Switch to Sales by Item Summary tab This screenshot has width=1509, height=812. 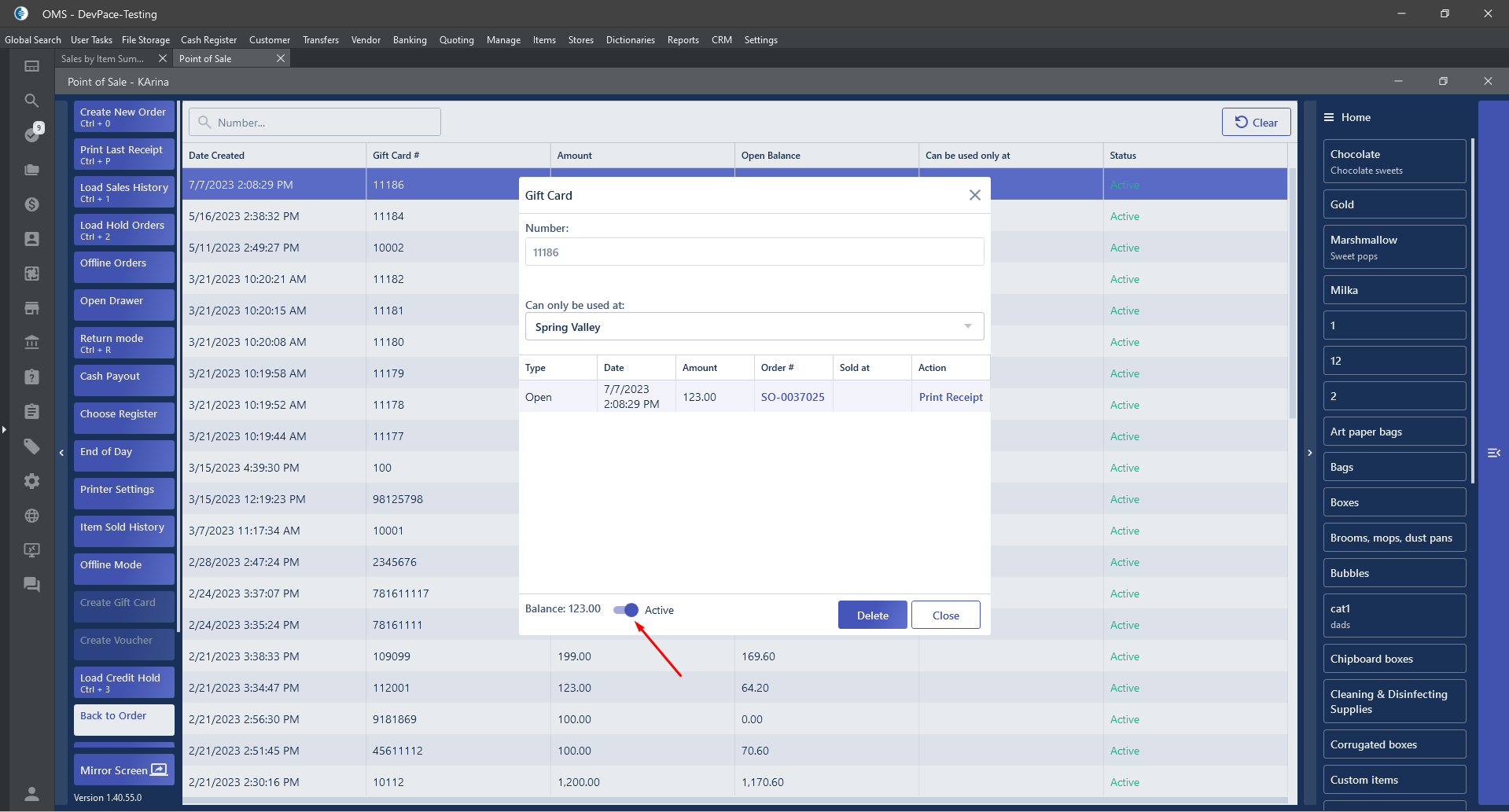point(103,59)
